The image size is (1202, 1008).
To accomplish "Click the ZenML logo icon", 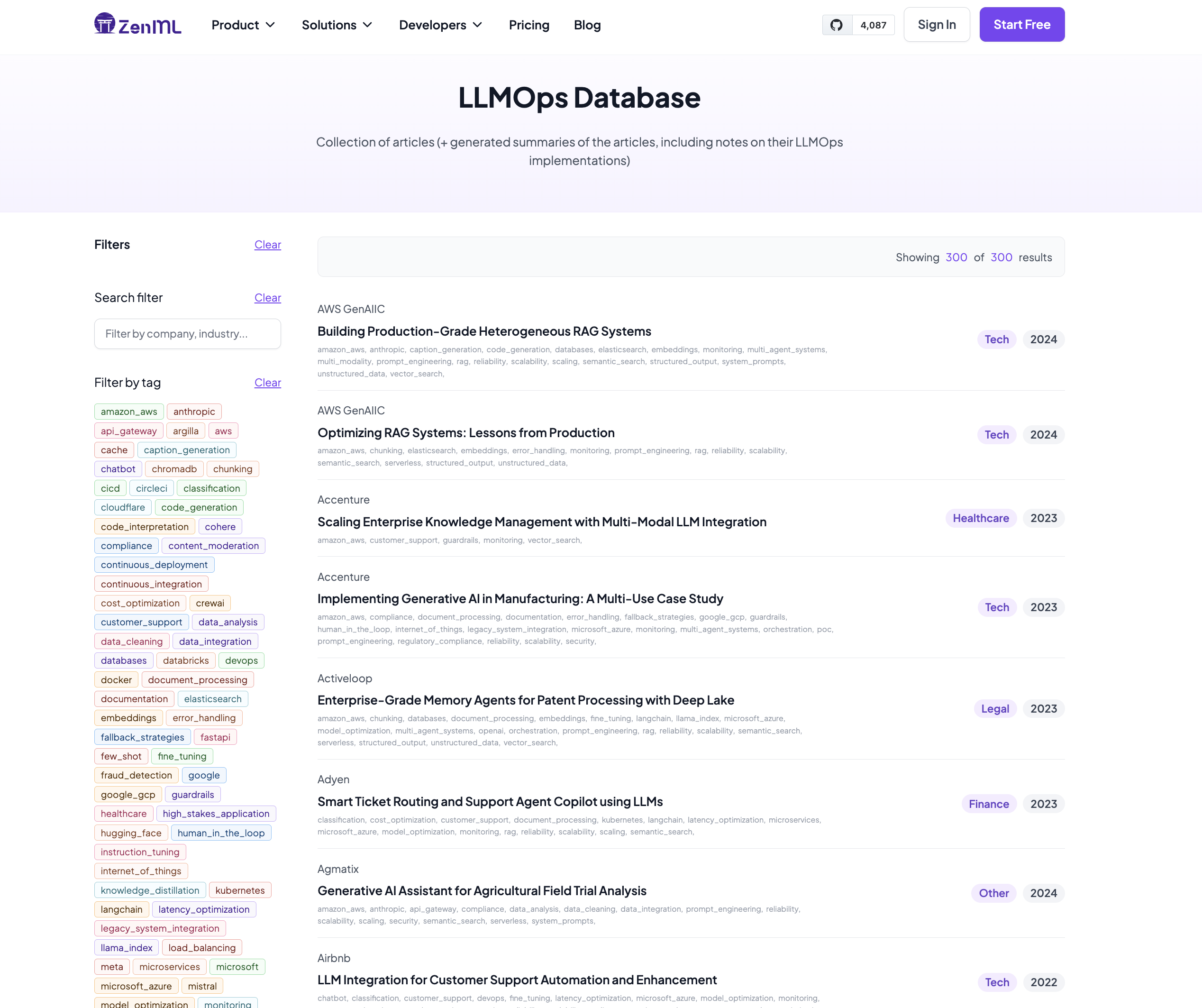I will [x=105, y=24].
